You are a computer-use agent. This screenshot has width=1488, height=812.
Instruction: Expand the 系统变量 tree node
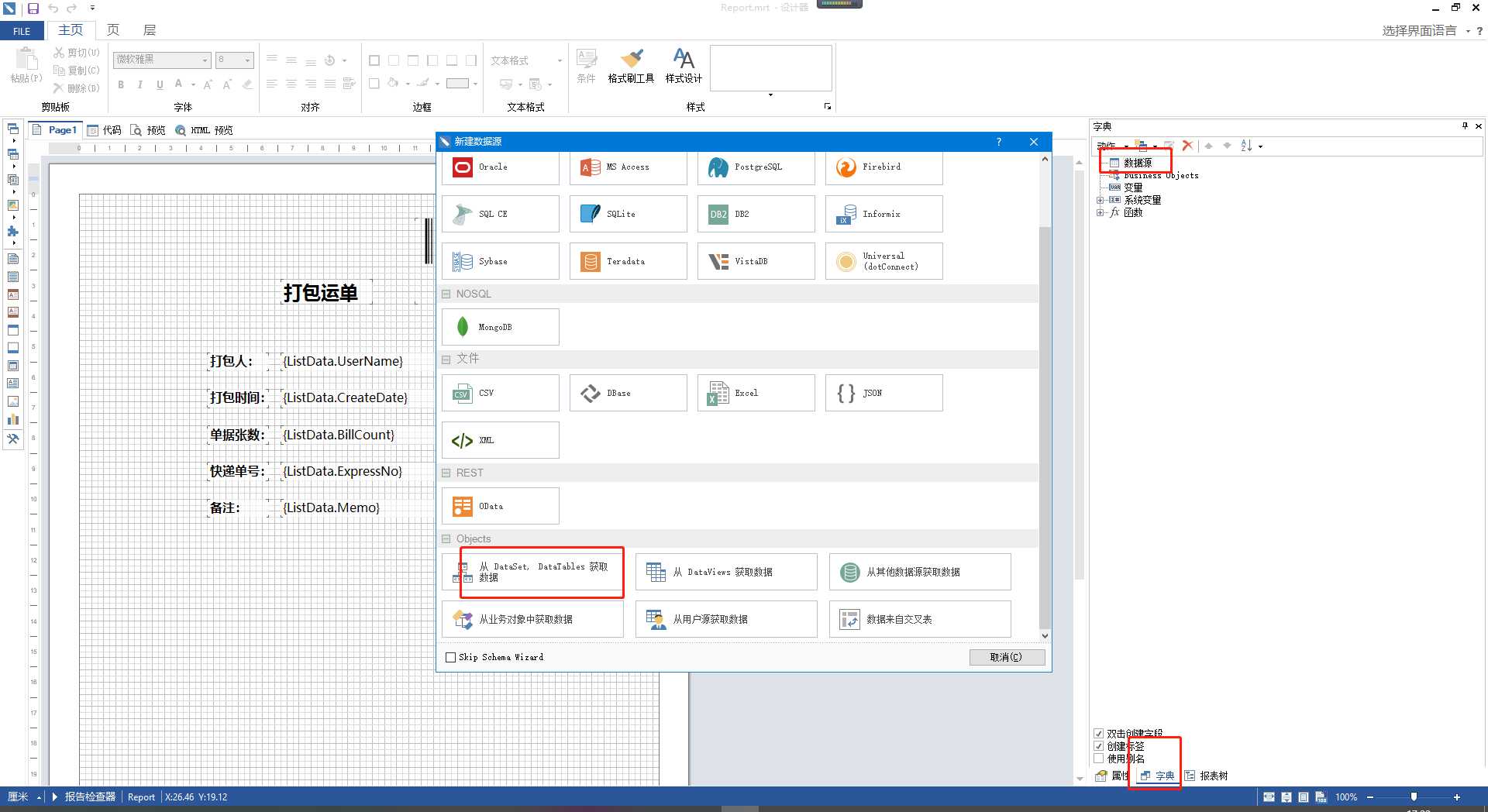[1100, 200]
